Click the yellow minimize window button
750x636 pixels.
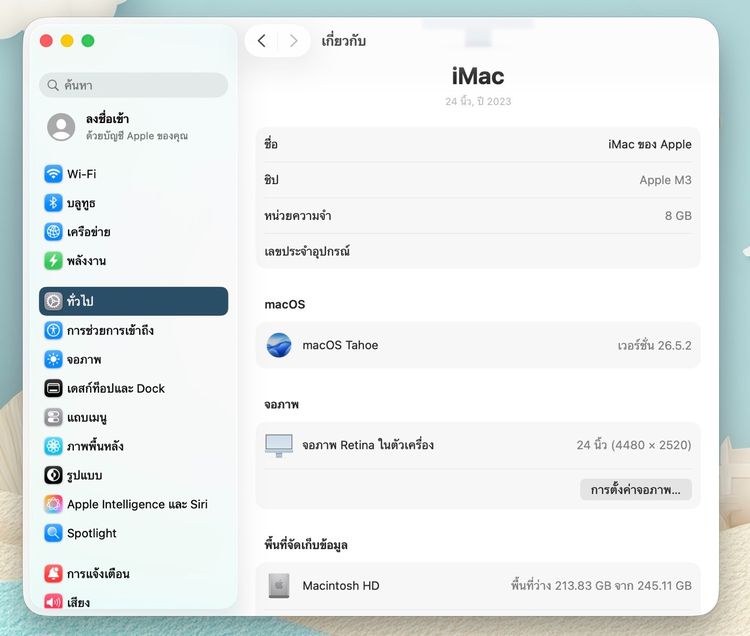(x=67, y=41)
